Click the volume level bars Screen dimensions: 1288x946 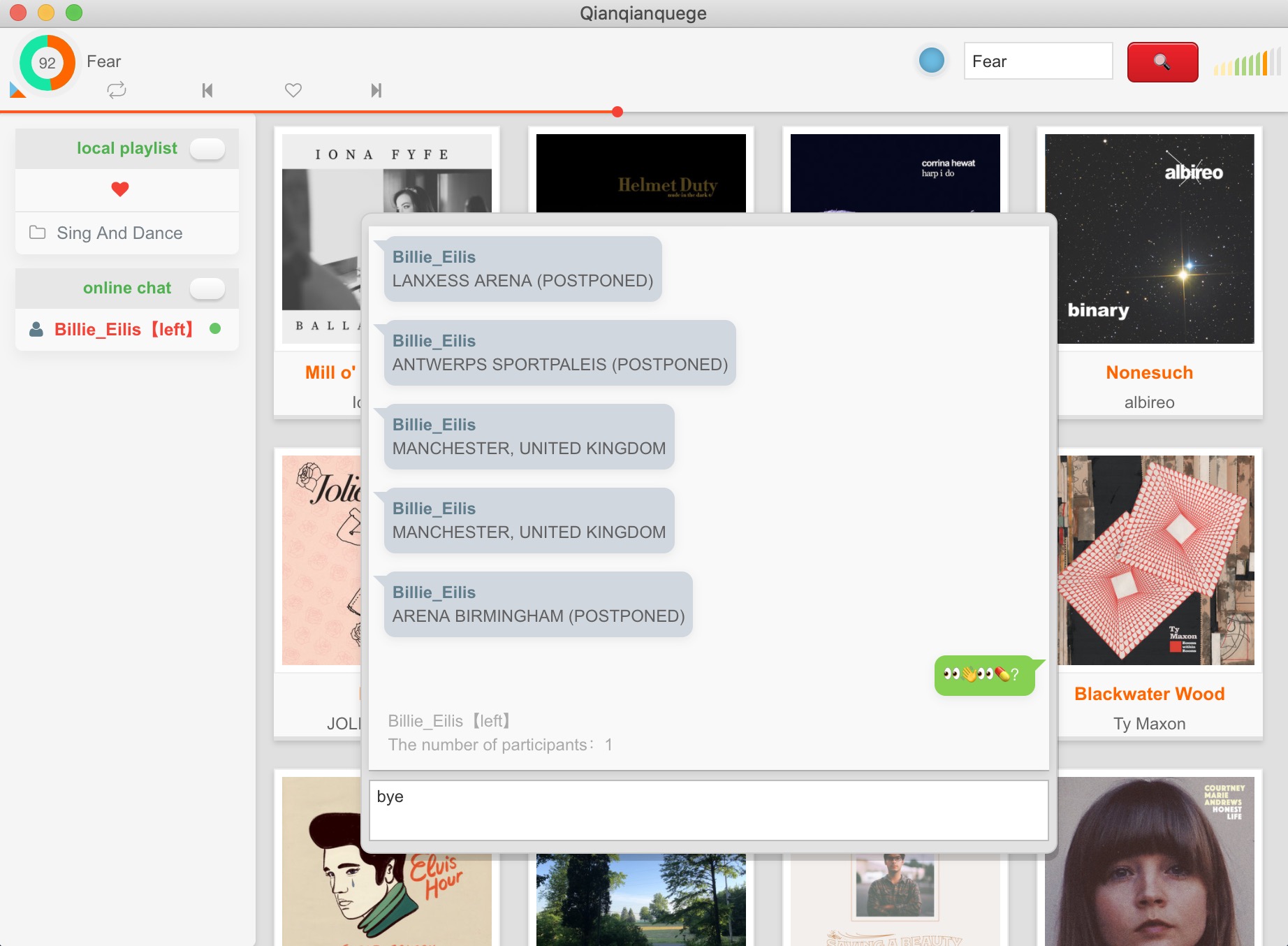1247,62
